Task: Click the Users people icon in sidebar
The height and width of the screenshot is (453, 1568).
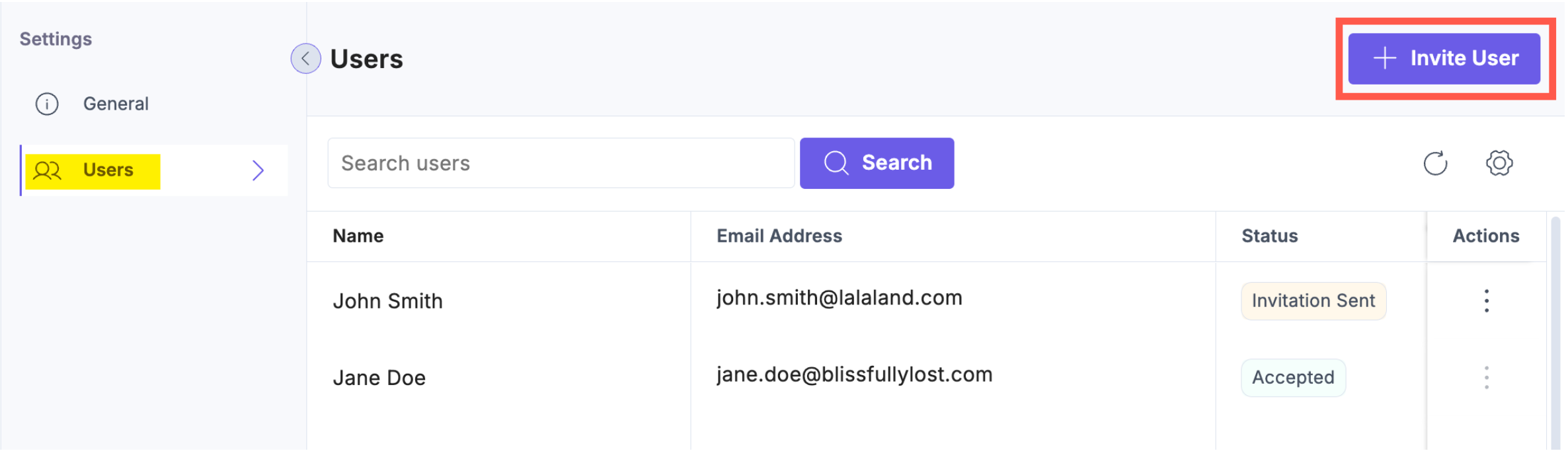Action: pos(48,171)
